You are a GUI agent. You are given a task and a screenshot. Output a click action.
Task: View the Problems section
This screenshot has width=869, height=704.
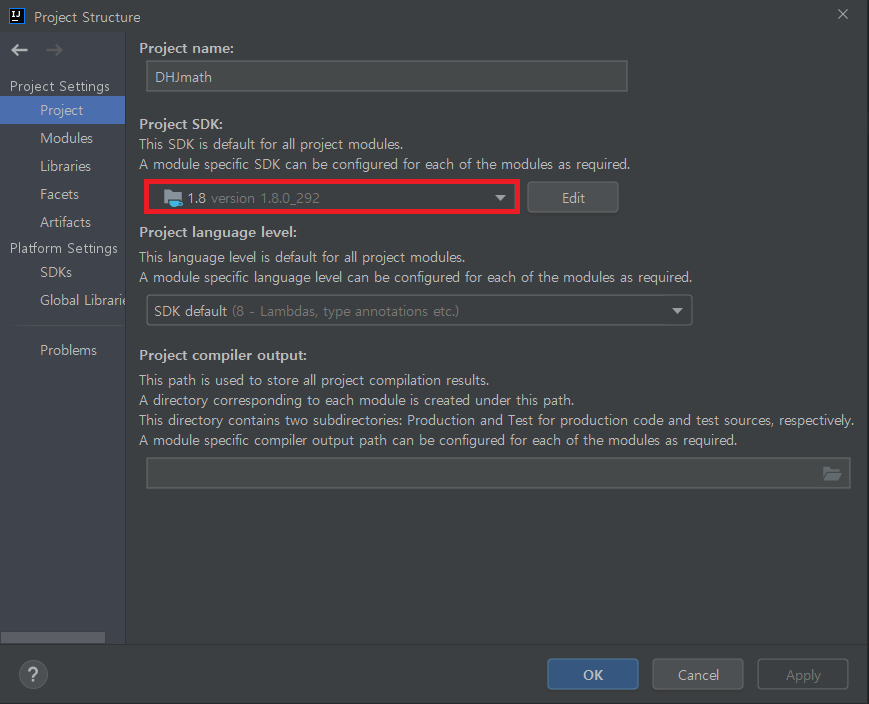click(68, 350)
